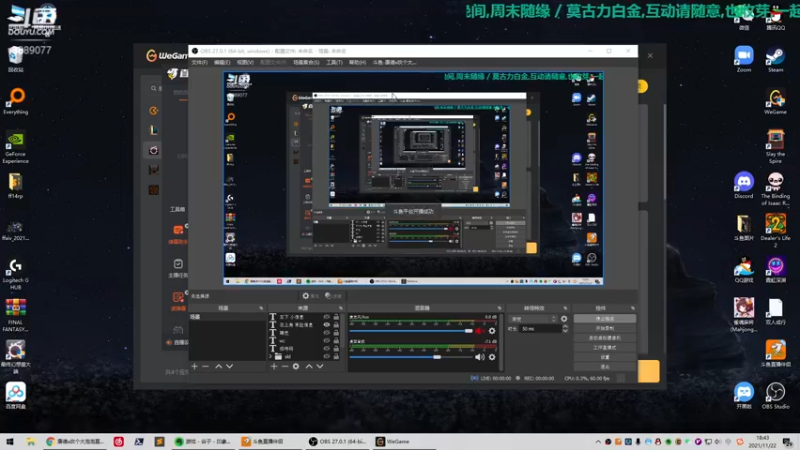Toggle visibility of the 左下 小信息 source
The height and width of the screenshot is (450, 800).
point(327,317)
